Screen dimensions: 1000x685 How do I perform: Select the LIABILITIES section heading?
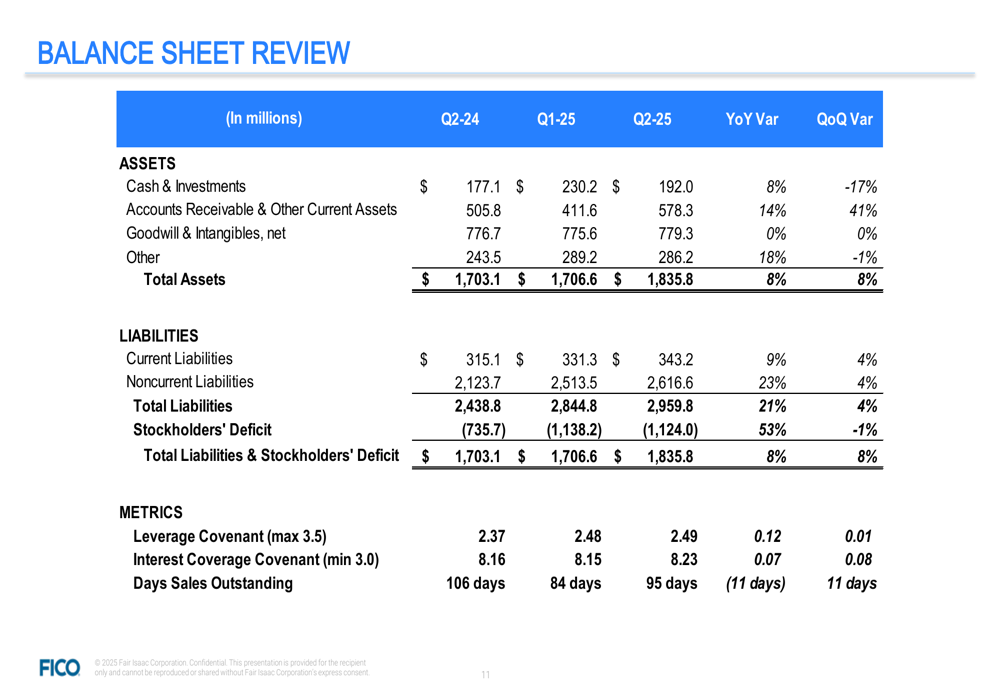click(159, 336)
